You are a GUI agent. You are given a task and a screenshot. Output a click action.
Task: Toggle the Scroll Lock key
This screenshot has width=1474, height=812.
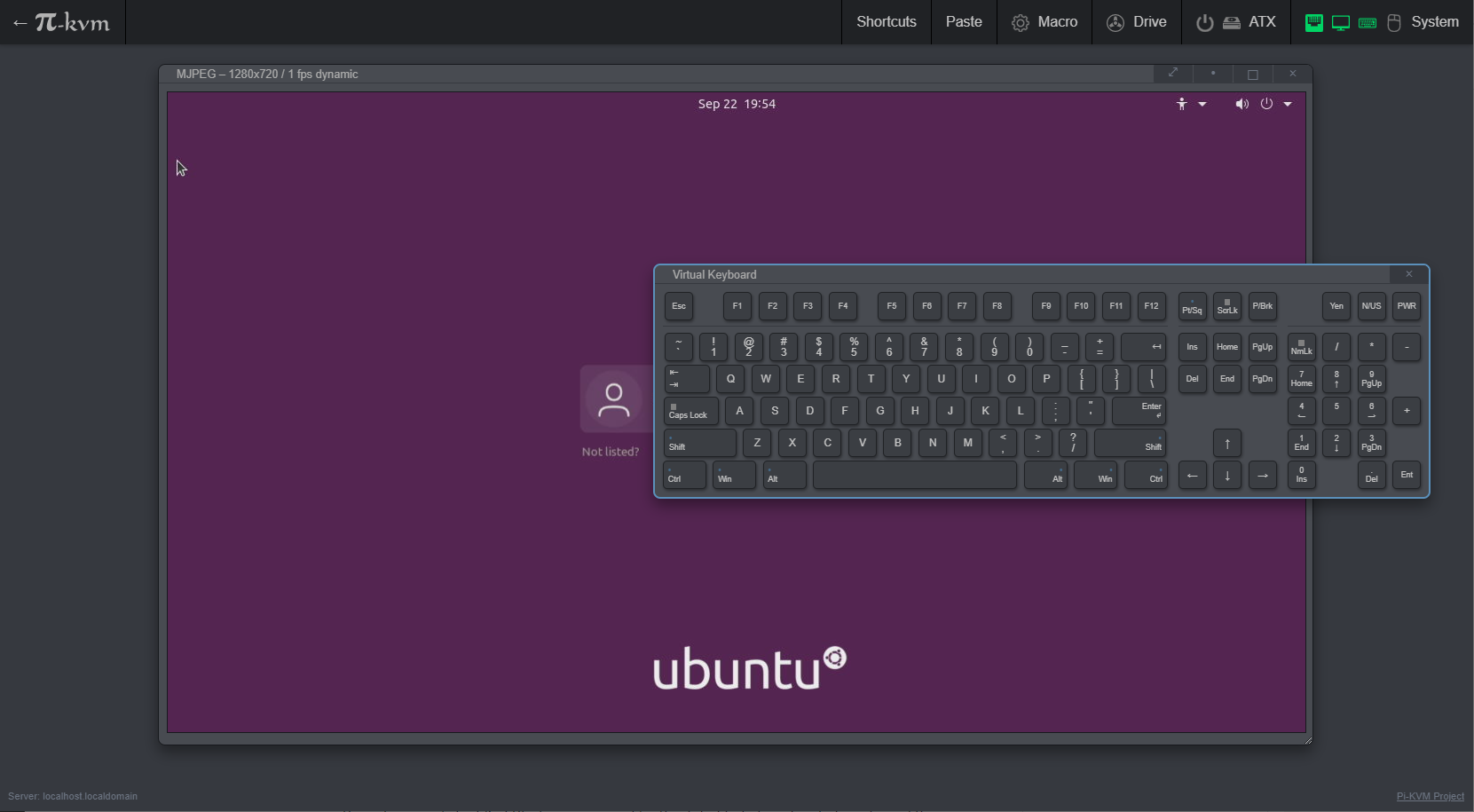point(1227,306)
